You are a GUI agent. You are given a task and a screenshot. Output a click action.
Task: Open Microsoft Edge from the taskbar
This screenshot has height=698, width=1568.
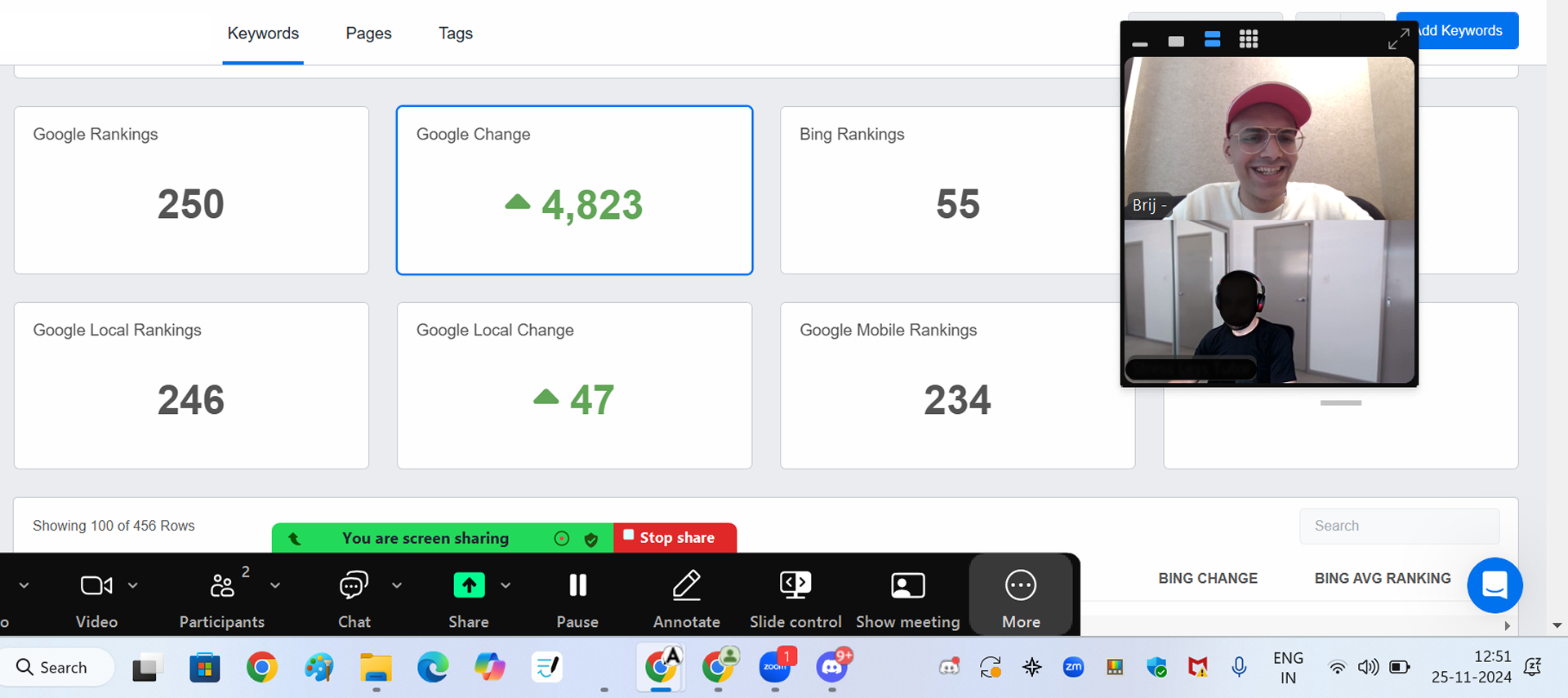click(432, 668)
